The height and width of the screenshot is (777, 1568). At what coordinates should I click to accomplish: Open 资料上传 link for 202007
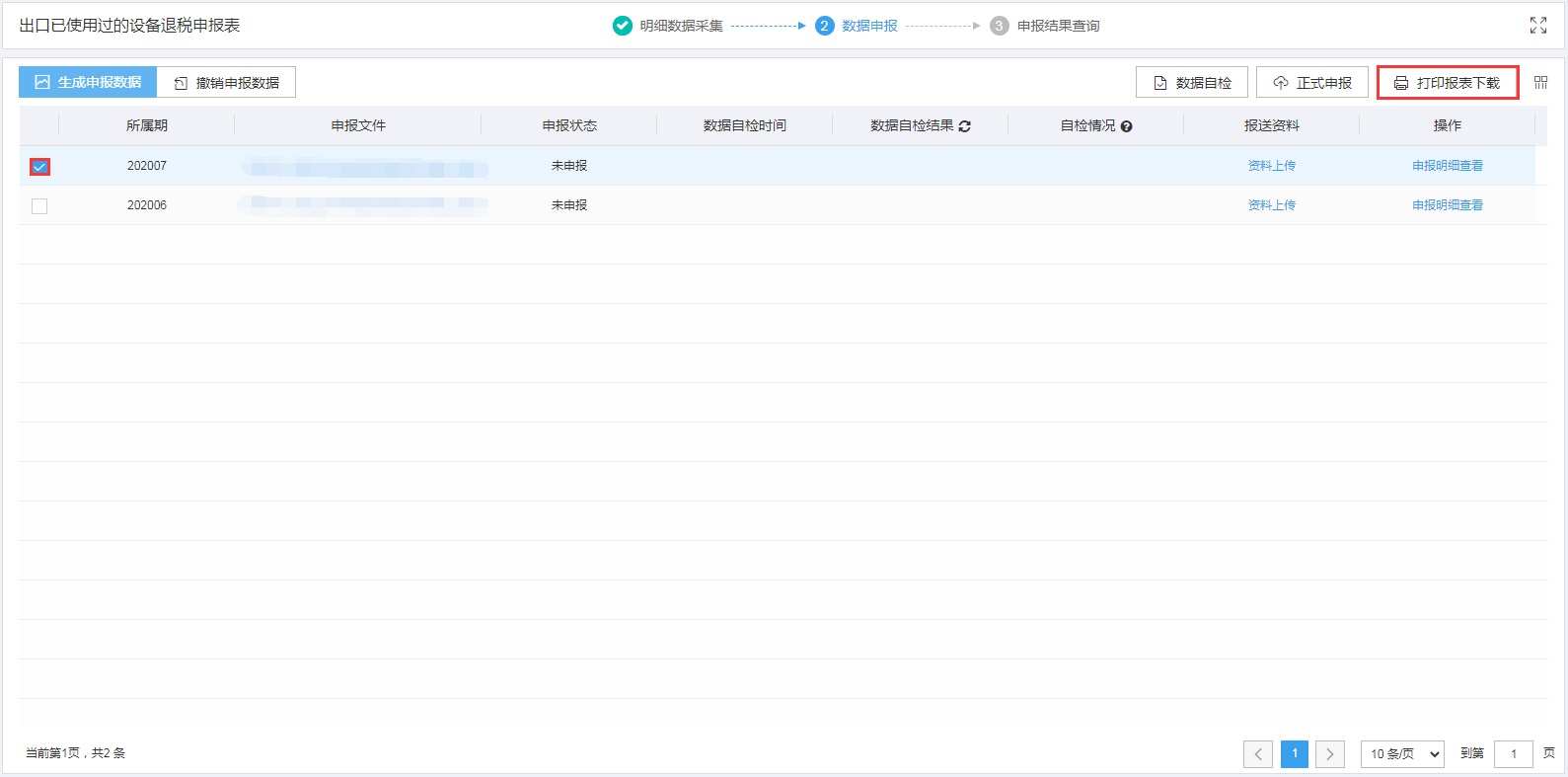point(1271,166)
